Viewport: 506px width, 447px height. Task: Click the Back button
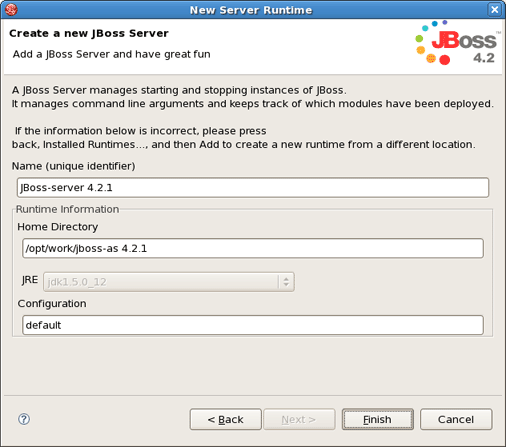(x=226, y=419)
